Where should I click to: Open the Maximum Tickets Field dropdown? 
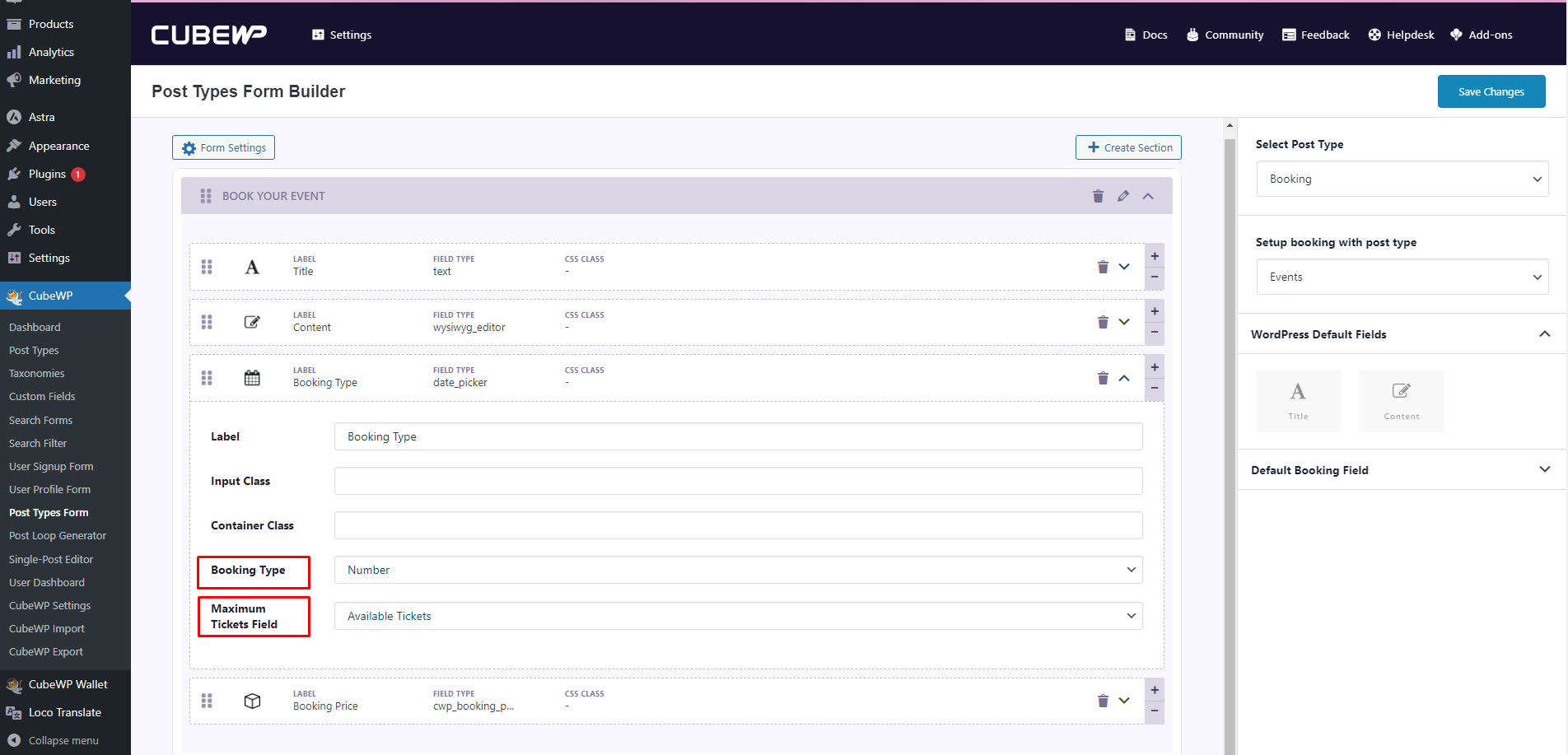[738, 616]
